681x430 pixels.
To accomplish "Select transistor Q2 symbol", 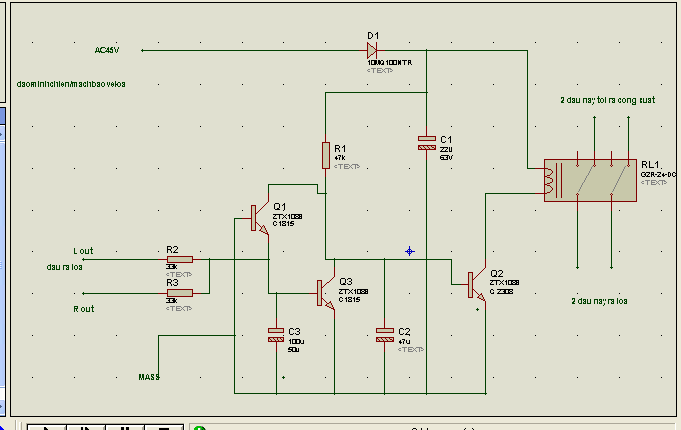I will [476, 284].
